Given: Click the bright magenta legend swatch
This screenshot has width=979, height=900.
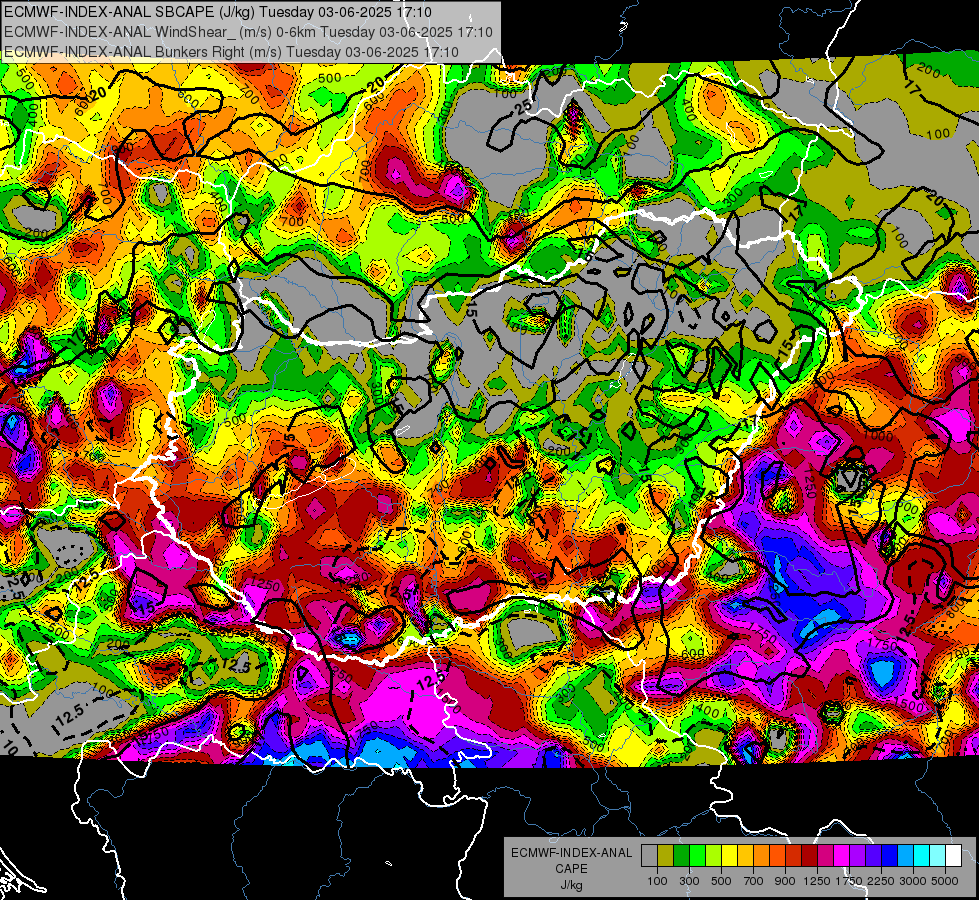Looking at the screenshot, I should pos(841,856).
